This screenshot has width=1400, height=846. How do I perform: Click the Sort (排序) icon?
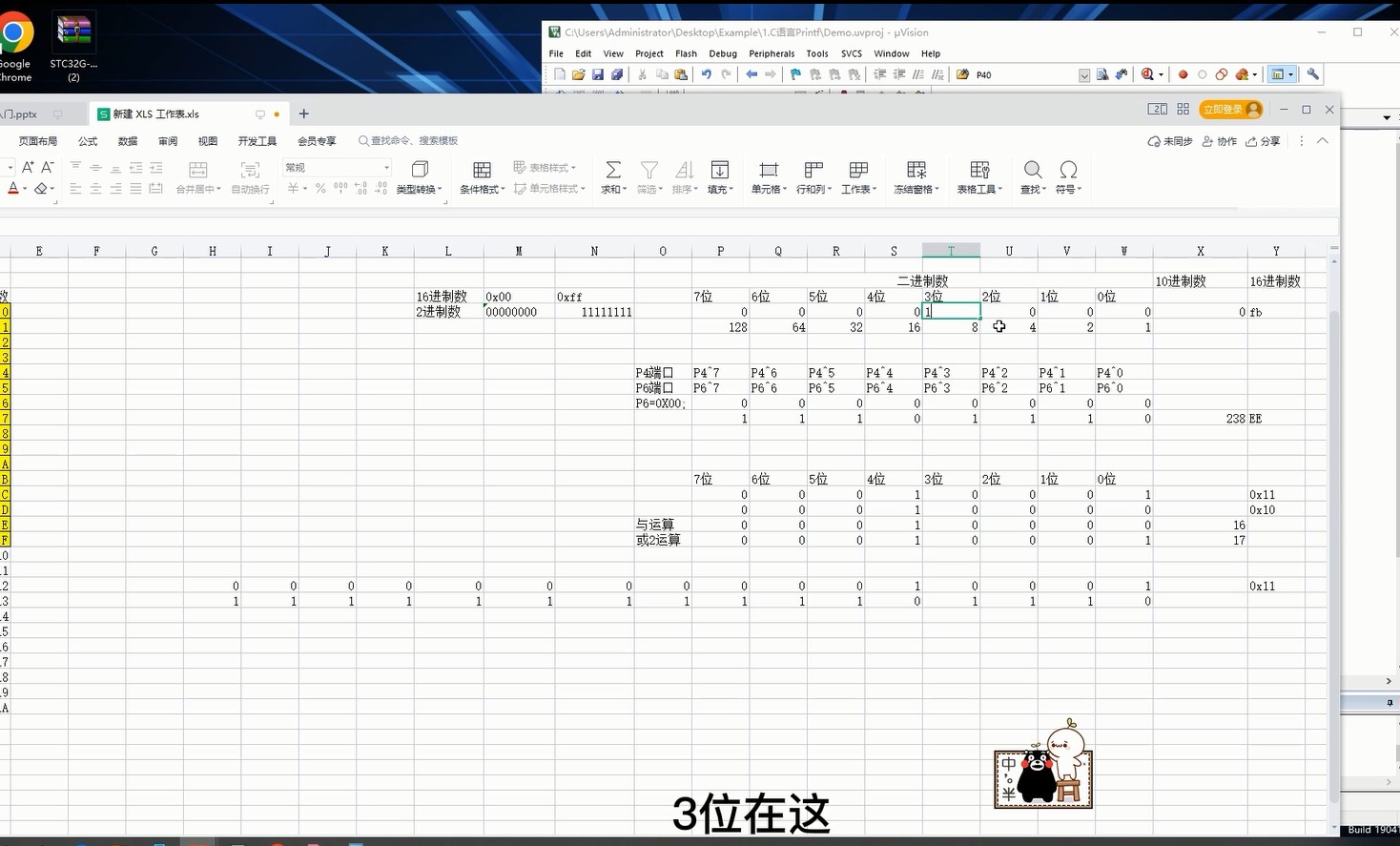tap(684, 170)
